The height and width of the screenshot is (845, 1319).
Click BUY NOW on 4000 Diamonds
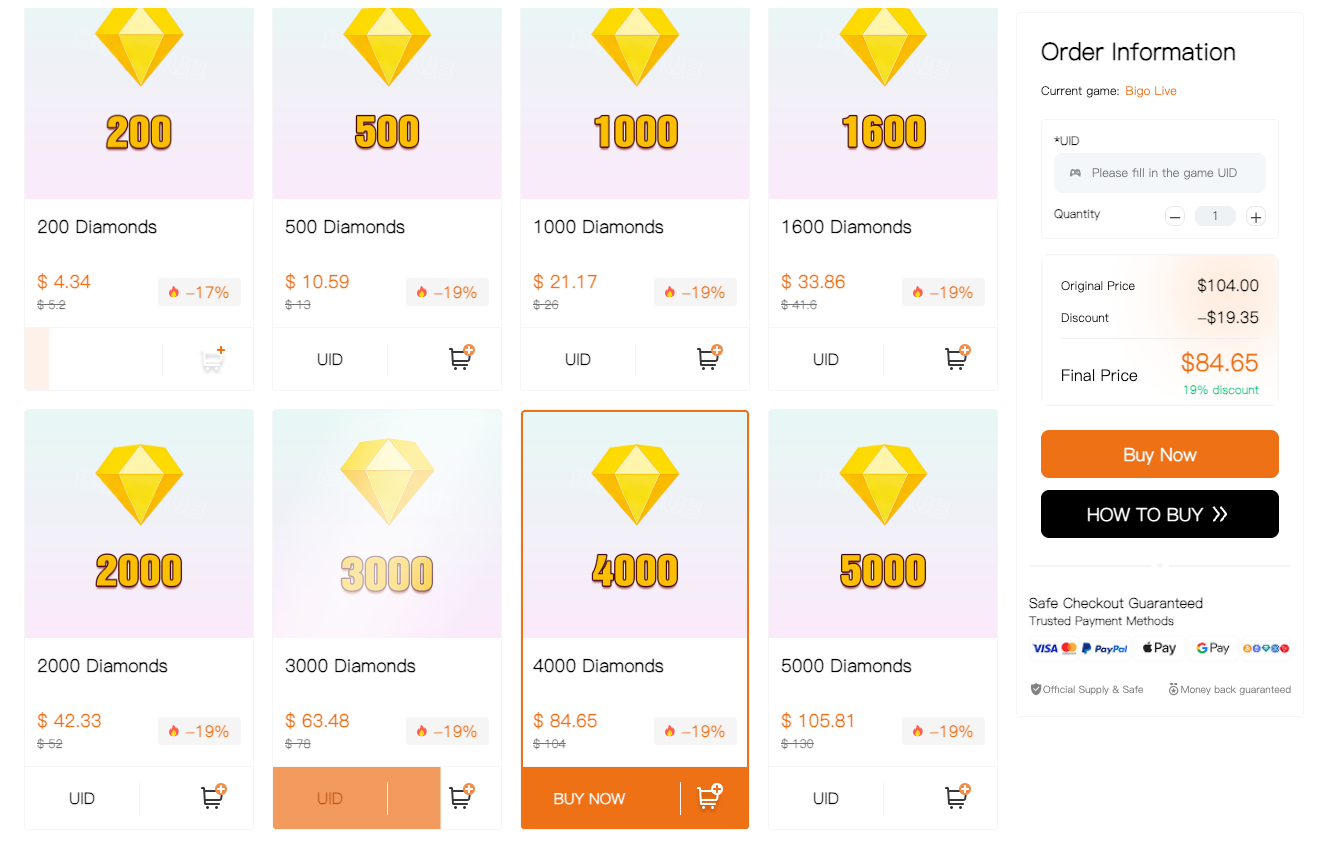(x=589, y=798)
